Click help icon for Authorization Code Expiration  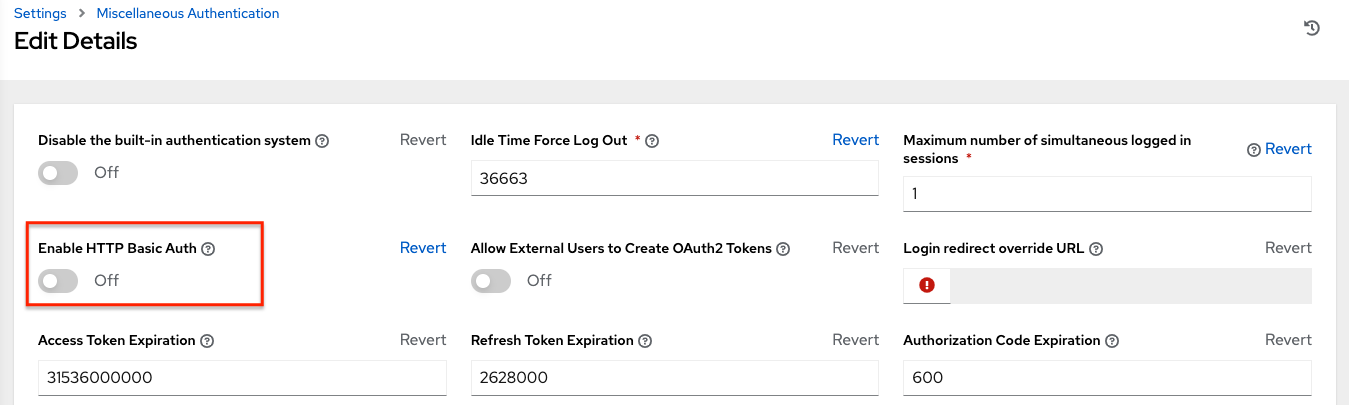click(x=1110, y=341)
